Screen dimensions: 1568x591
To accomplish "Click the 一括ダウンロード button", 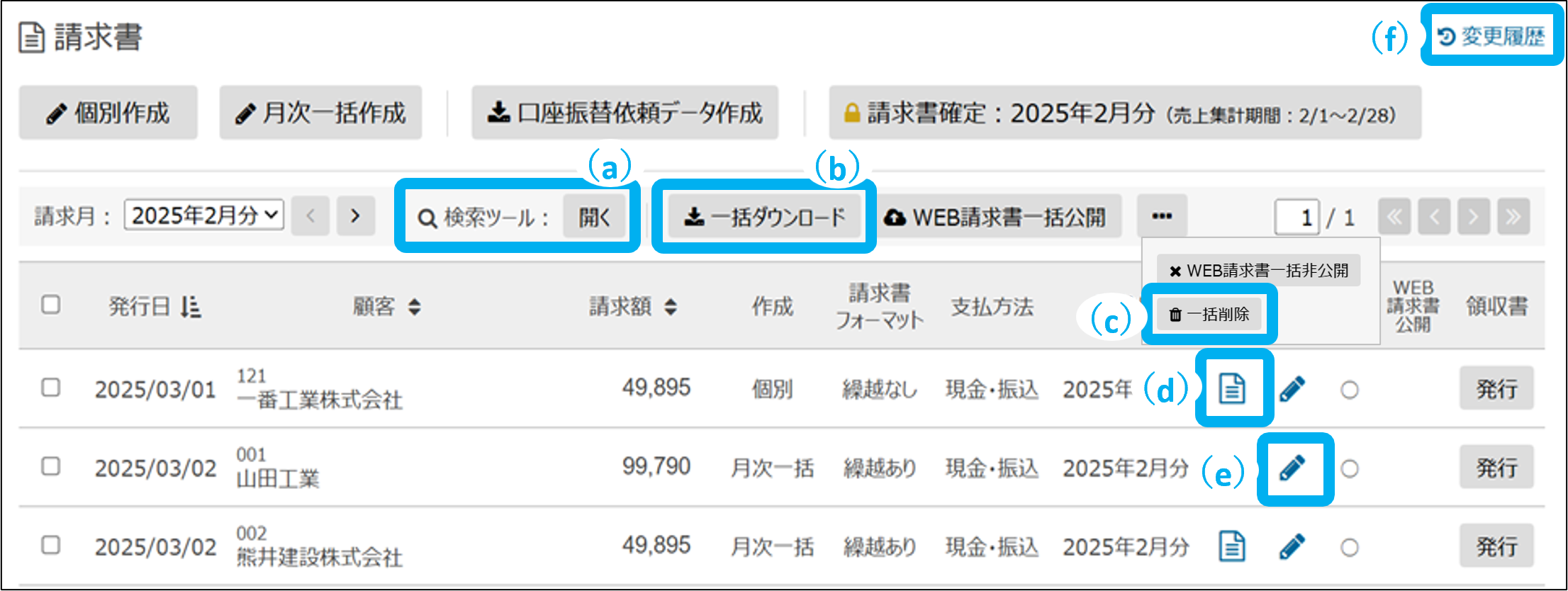I will click(x=764, y=217).
